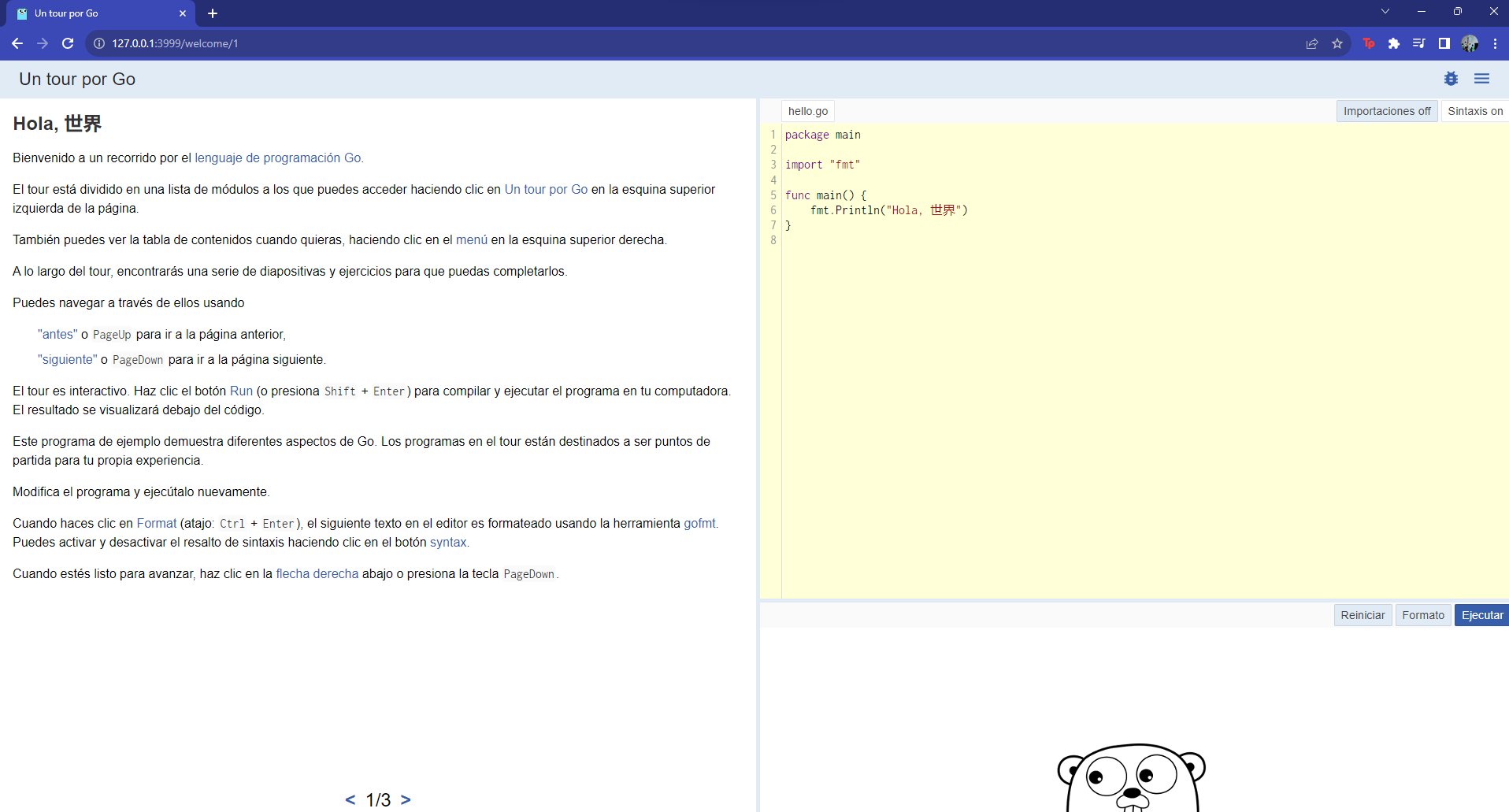Viewport: 1509px width, 812px height.
Task: Click the Formato button
Action: pos(1422,615)
